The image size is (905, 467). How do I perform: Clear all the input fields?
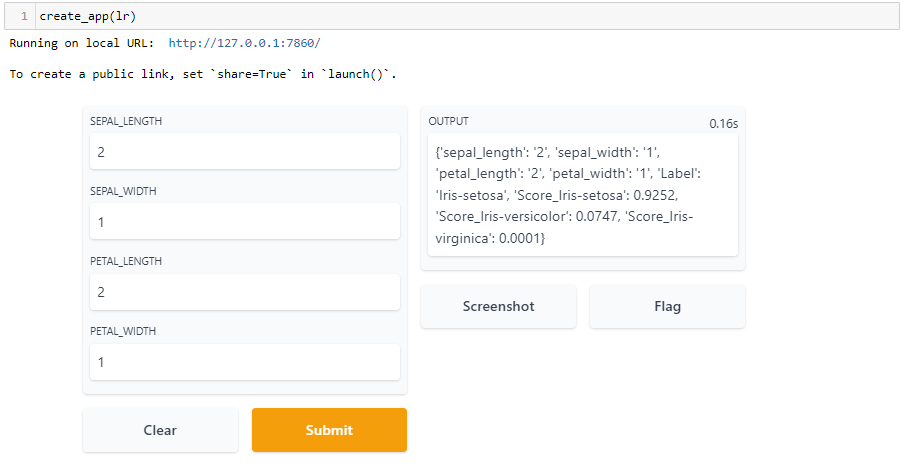(x=160, y=430)
